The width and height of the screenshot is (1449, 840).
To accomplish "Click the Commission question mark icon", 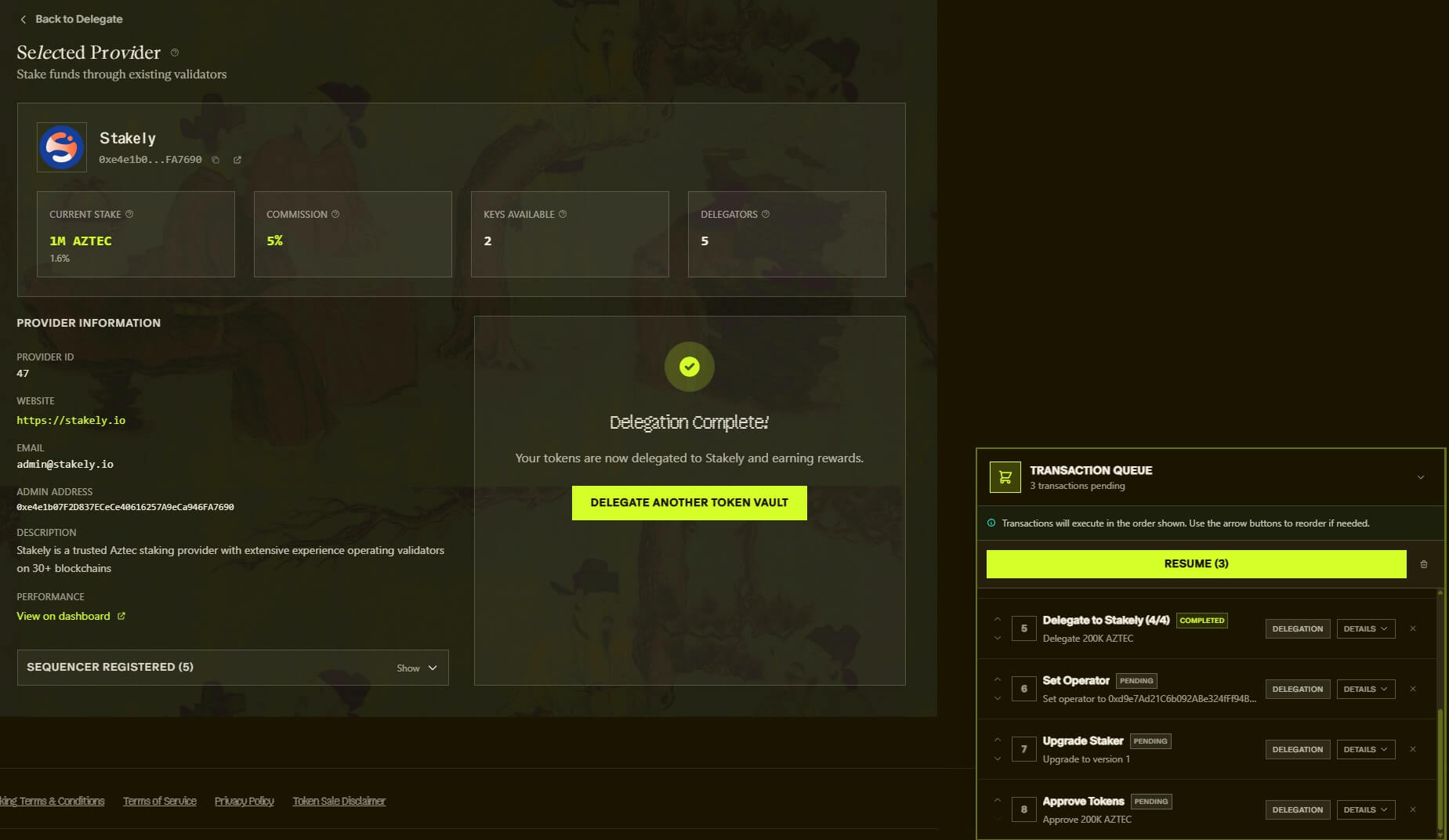I will click(336, 213).
